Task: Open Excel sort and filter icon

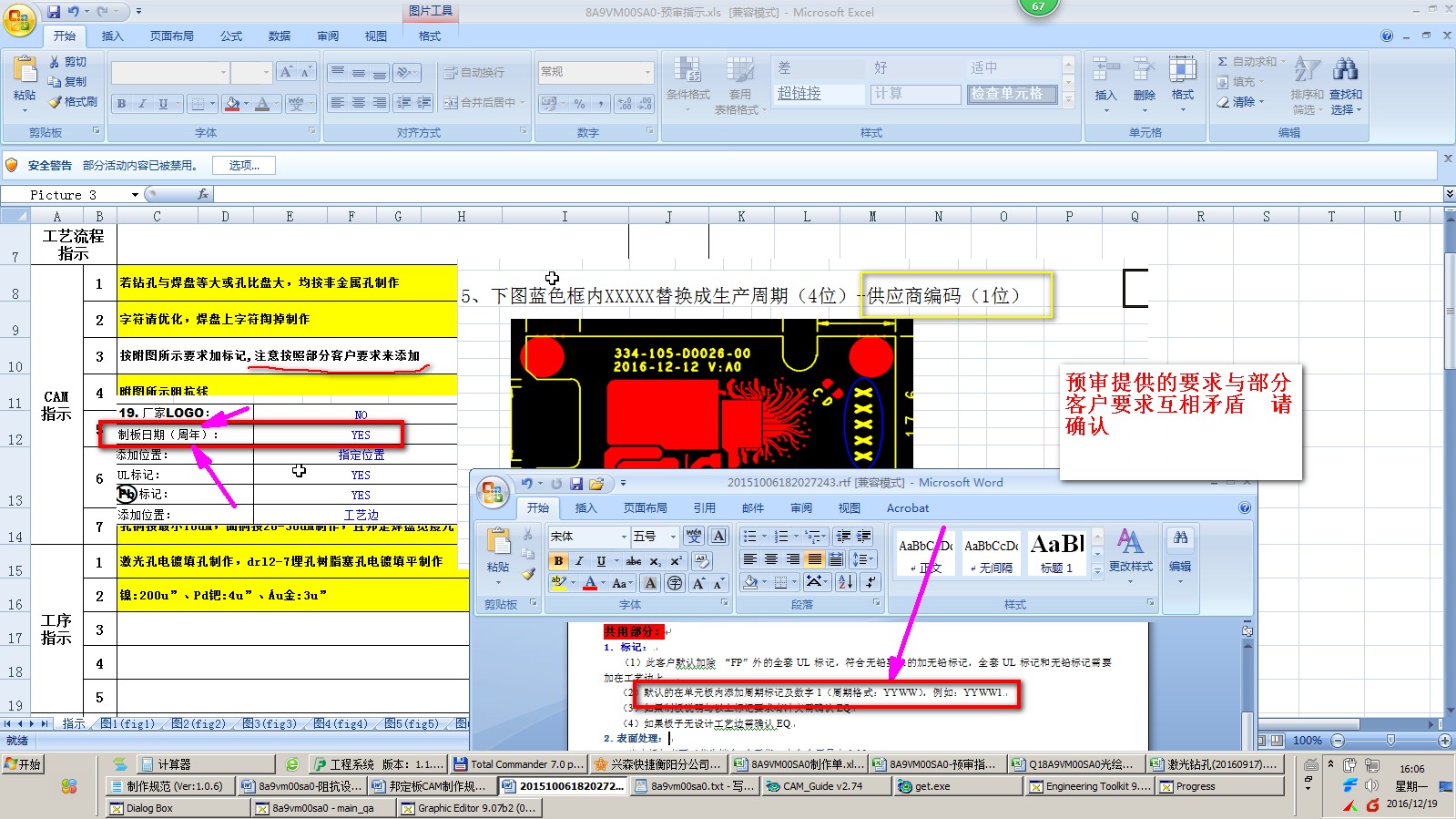Action: point(1307,71)
